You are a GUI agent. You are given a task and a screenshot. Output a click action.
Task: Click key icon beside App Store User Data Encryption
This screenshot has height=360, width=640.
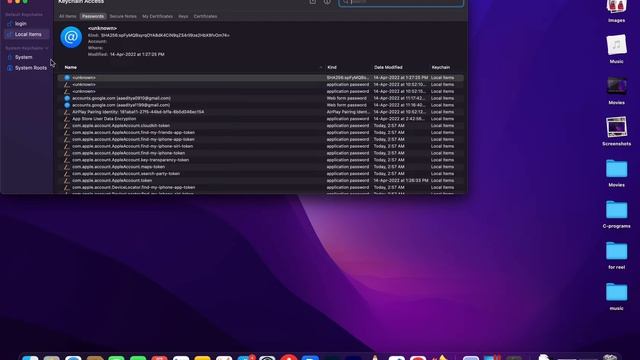point(67,119)
